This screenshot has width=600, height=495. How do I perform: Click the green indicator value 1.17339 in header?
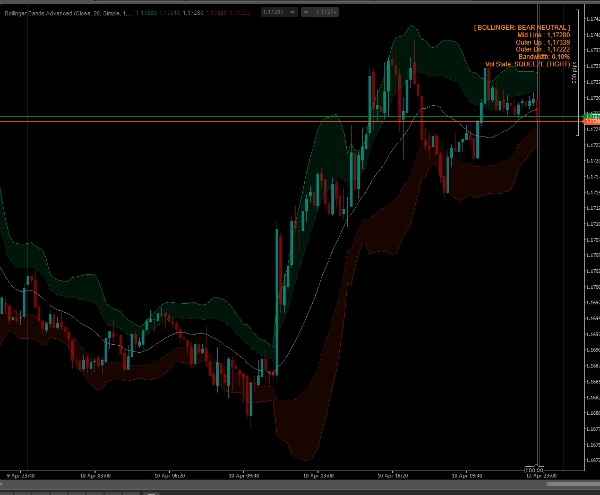point(146,13)
